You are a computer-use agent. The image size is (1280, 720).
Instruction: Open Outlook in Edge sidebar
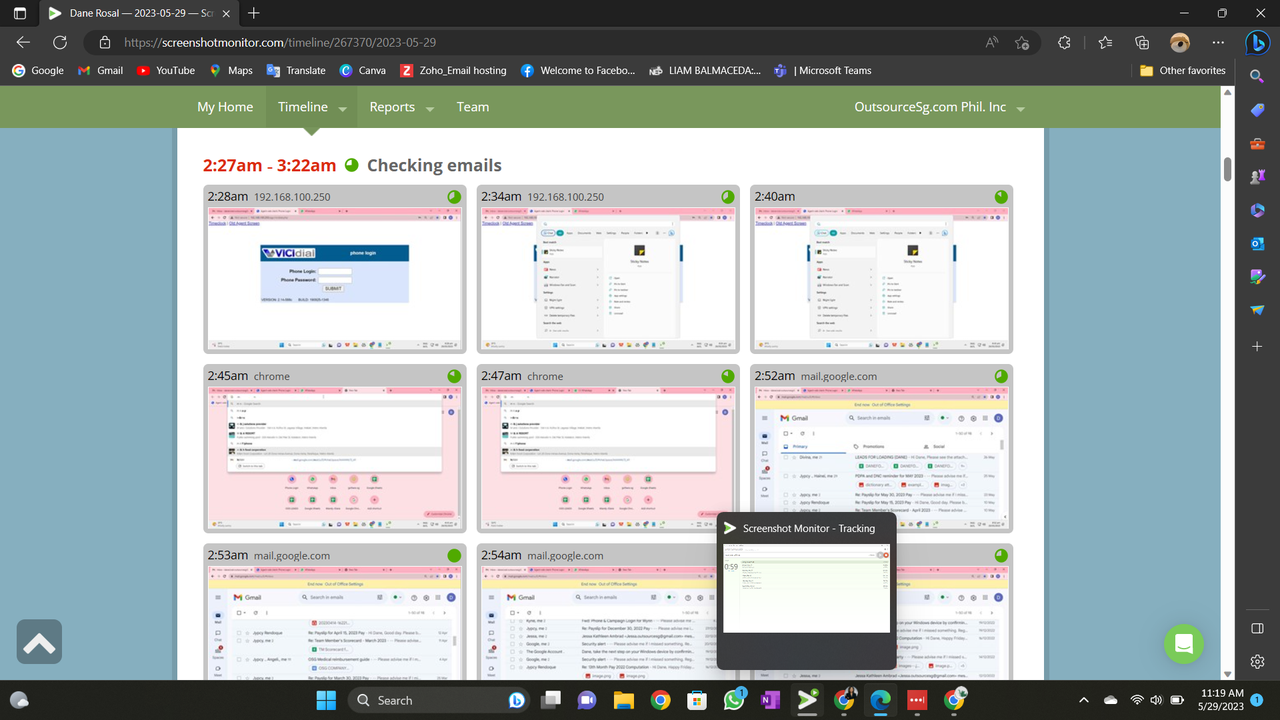coord(1258,243)
